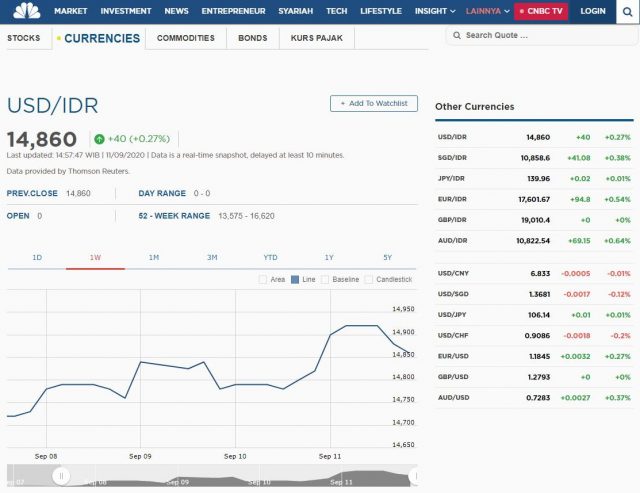Click the Add To Watchlist button

point(373,103)
